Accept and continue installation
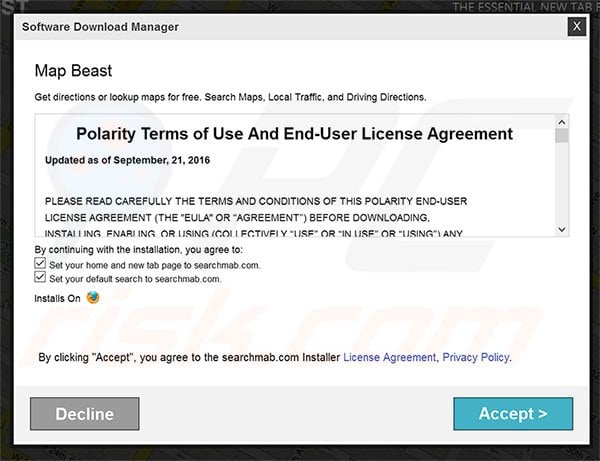 pyautogui.click(x=513, y=414)
